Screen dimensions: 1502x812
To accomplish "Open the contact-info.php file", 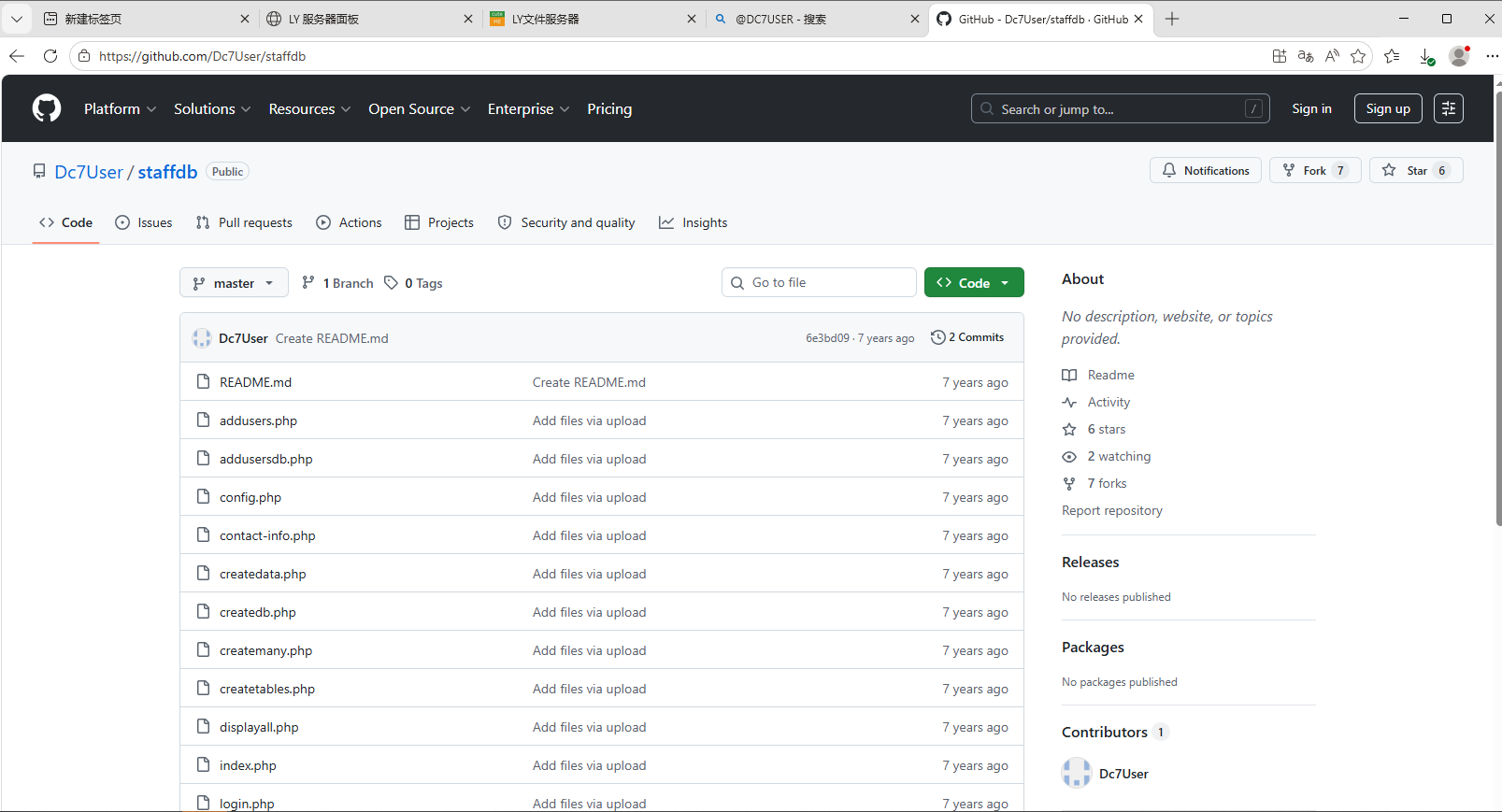I will (x=267, y=535).
